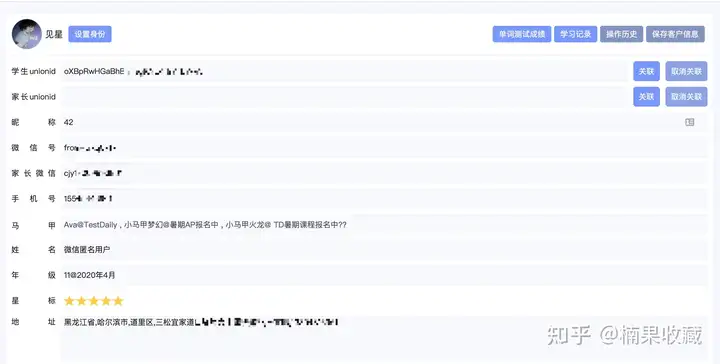The width and height of the screenshot is (720, 364).
Task: Set 星标 rating to two stars
Action: [81, 301]
